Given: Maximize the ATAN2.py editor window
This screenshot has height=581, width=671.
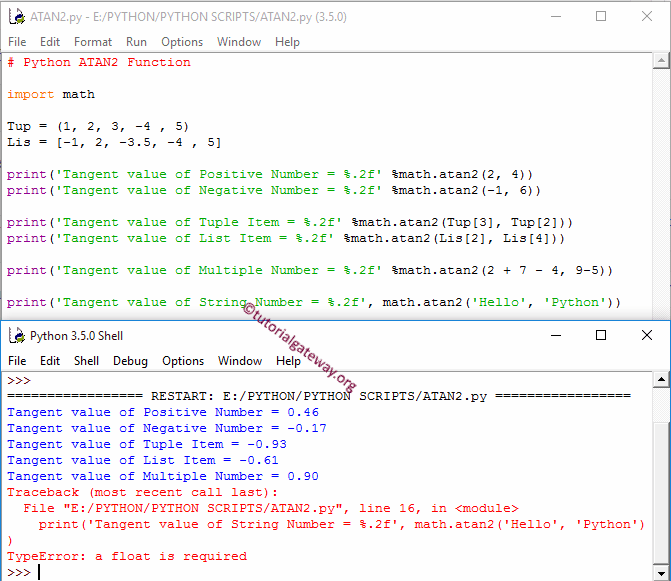Looking at the screenshot, I should [x=601, y=17].
